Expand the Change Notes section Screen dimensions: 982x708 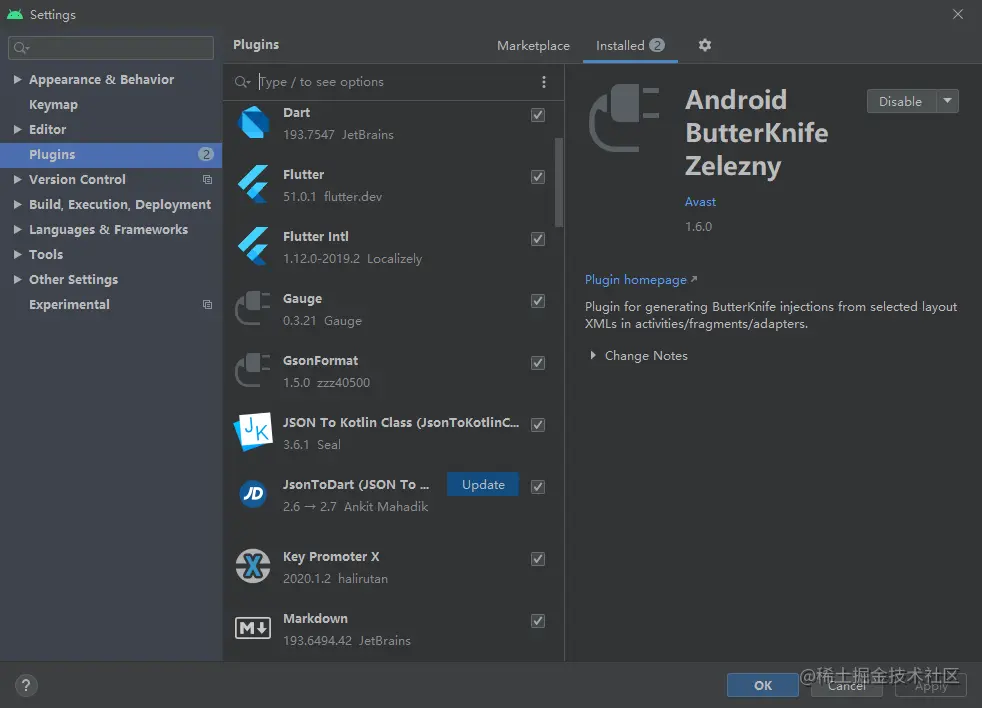pyautogui.click(x=593, y=356)
